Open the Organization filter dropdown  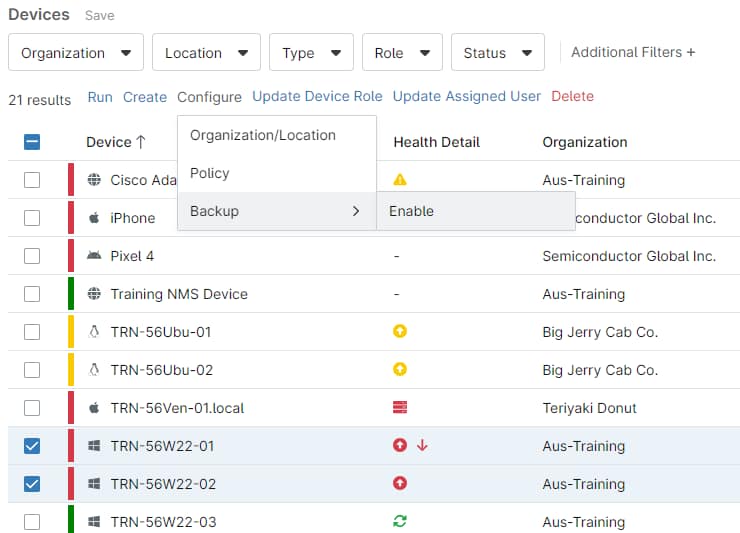75,53
